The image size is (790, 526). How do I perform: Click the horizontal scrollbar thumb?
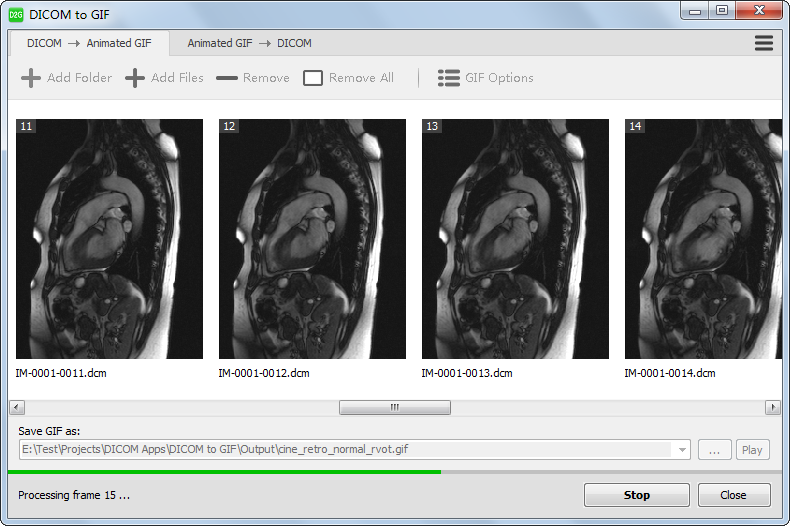[394, 408]
